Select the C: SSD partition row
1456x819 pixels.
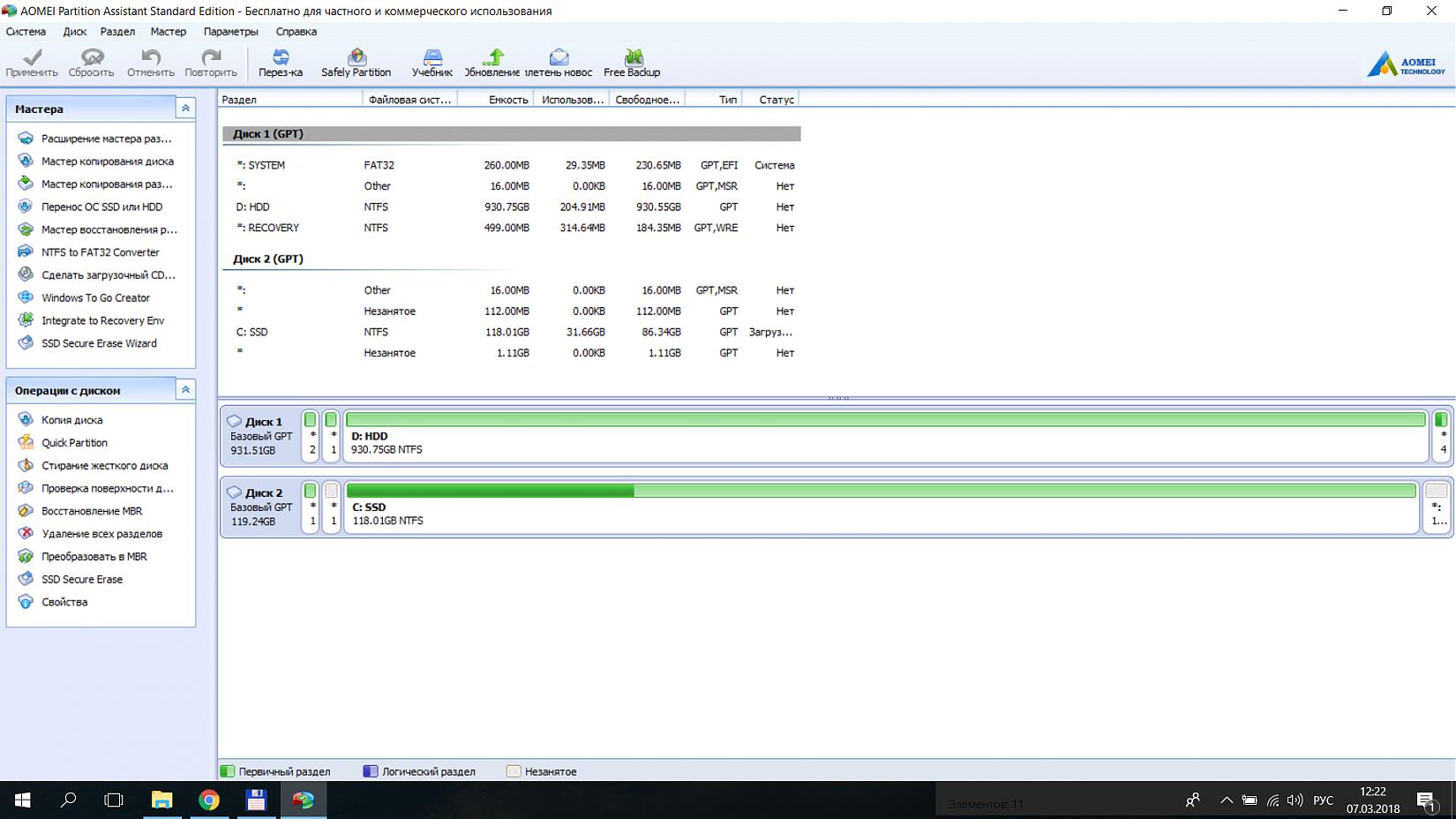512,332
